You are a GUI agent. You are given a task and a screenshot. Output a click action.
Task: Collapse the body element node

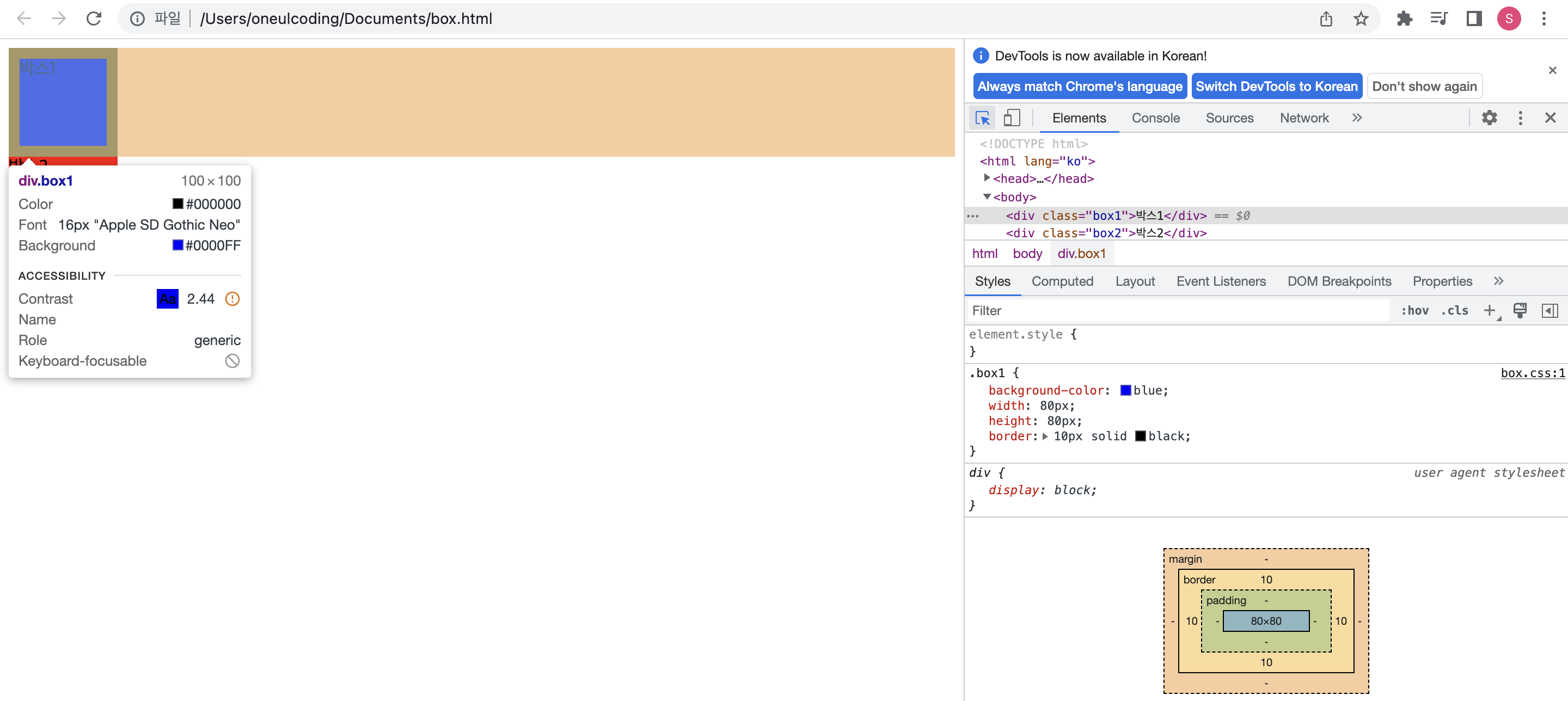[x=987, y=196]
